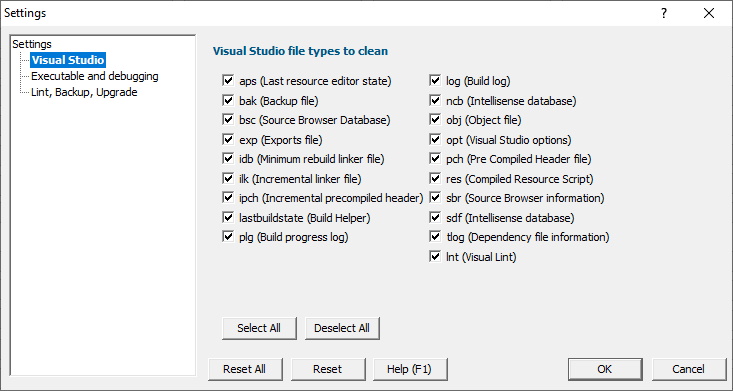Click the Deselect All button

[x=342, y=328]
